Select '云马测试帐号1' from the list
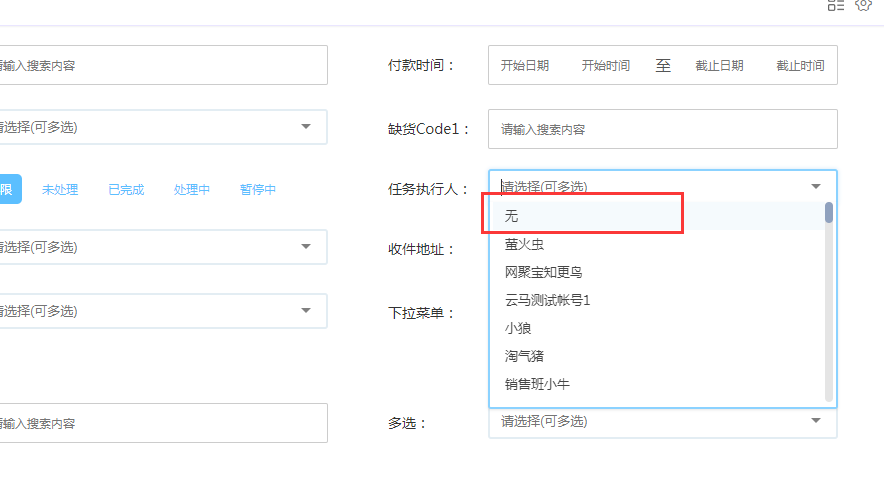This screenshot has width=884, height=480. [x=548, y=300]
